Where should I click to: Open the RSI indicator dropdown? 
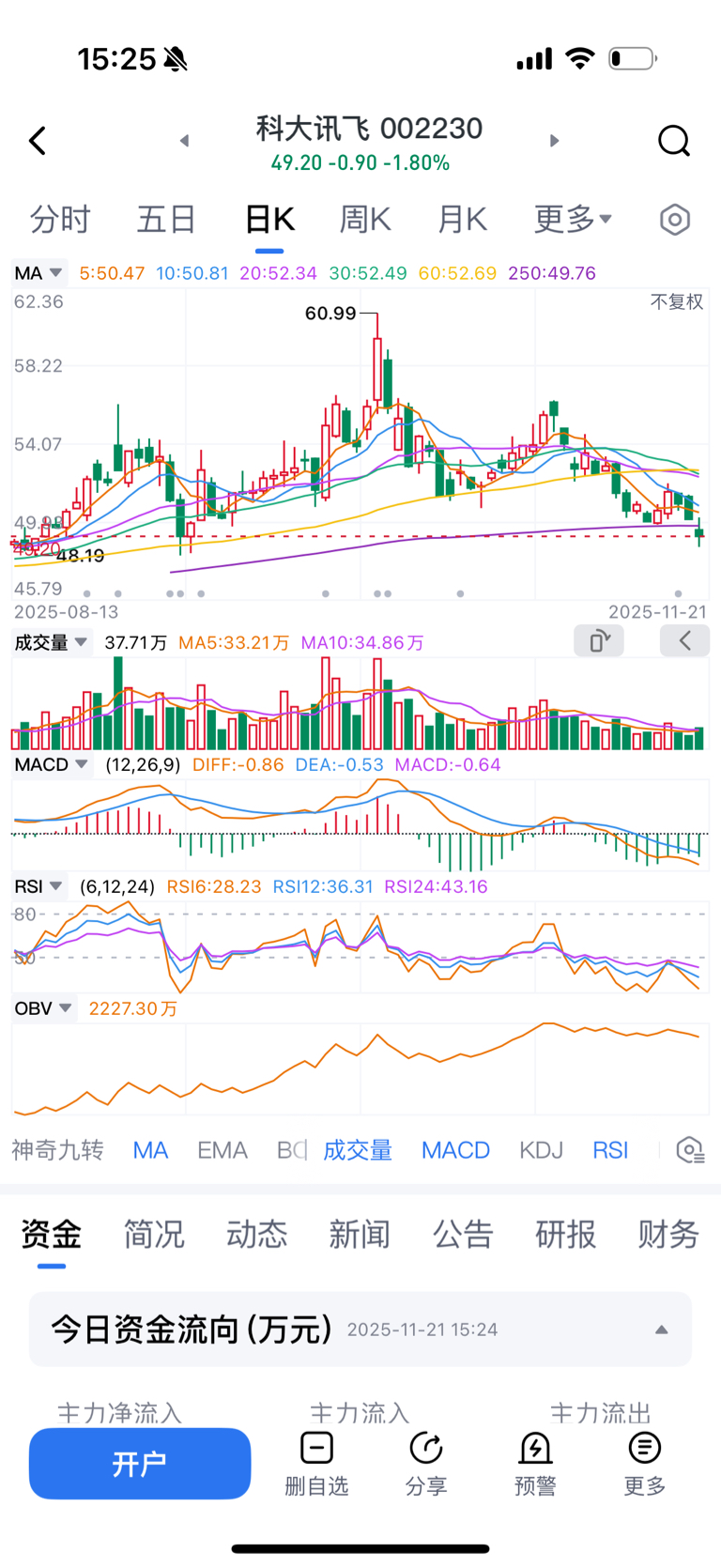click(x=38, y=886)
